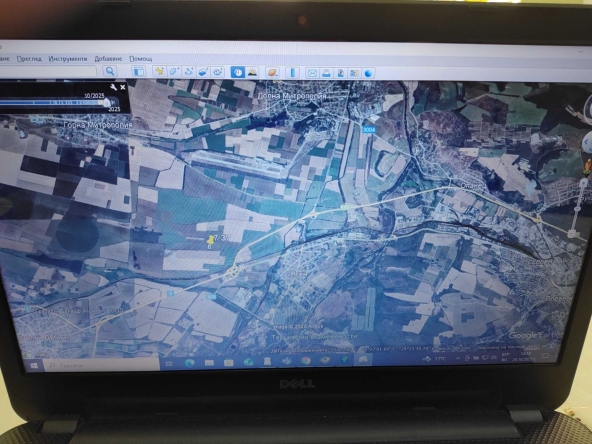Click the email envelope icon
The width and height of the screenshot is (592, 444).
coord(312,73)
